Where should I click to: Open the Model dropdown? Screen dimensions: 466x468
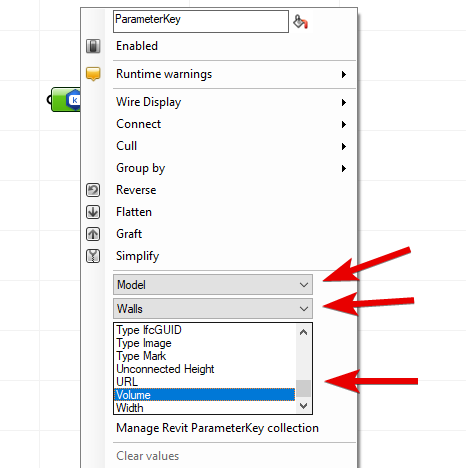[x=213, y=285]
